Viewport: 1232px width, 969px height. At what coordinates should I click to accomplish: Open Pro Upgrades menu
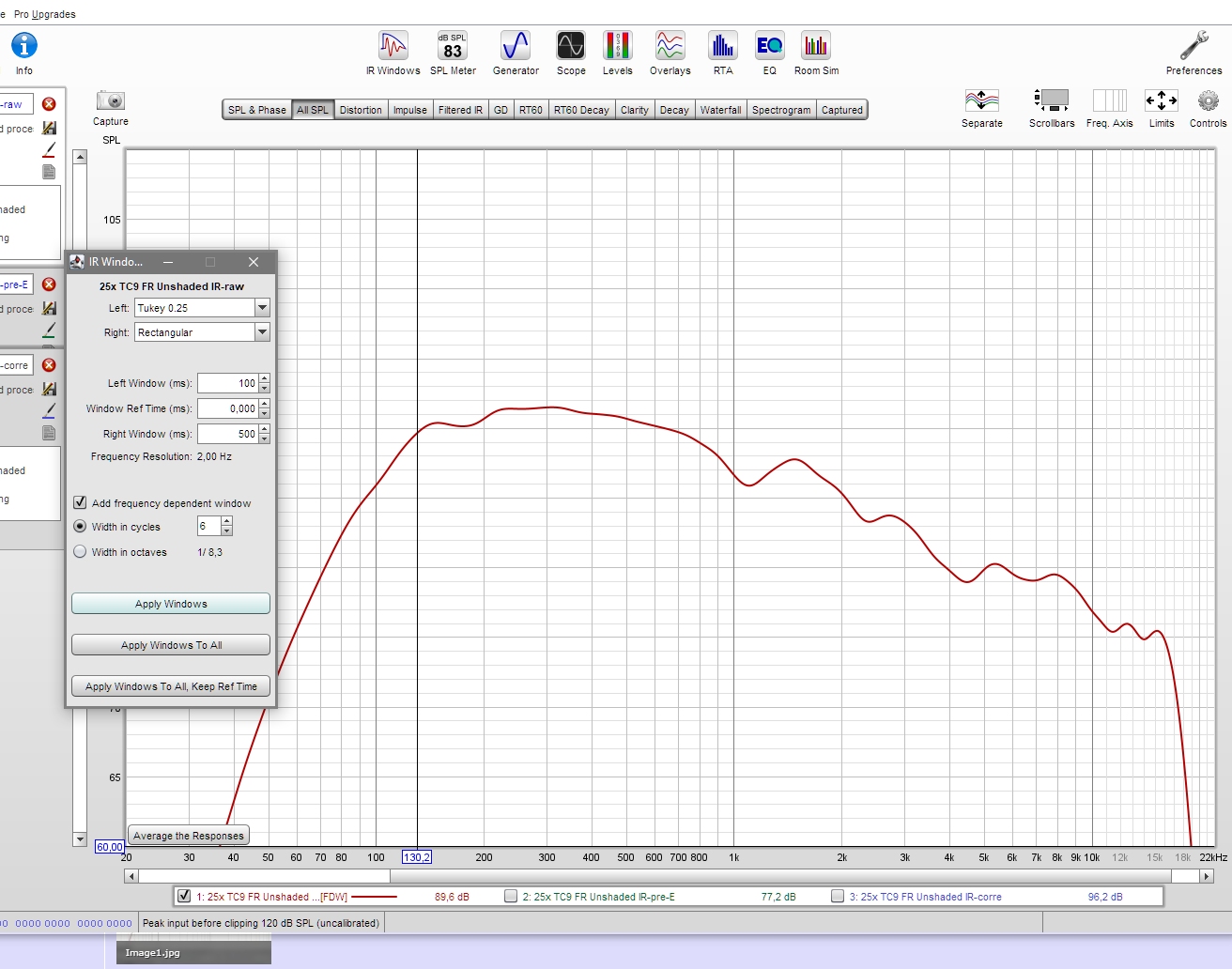click(x=44, y=14)
